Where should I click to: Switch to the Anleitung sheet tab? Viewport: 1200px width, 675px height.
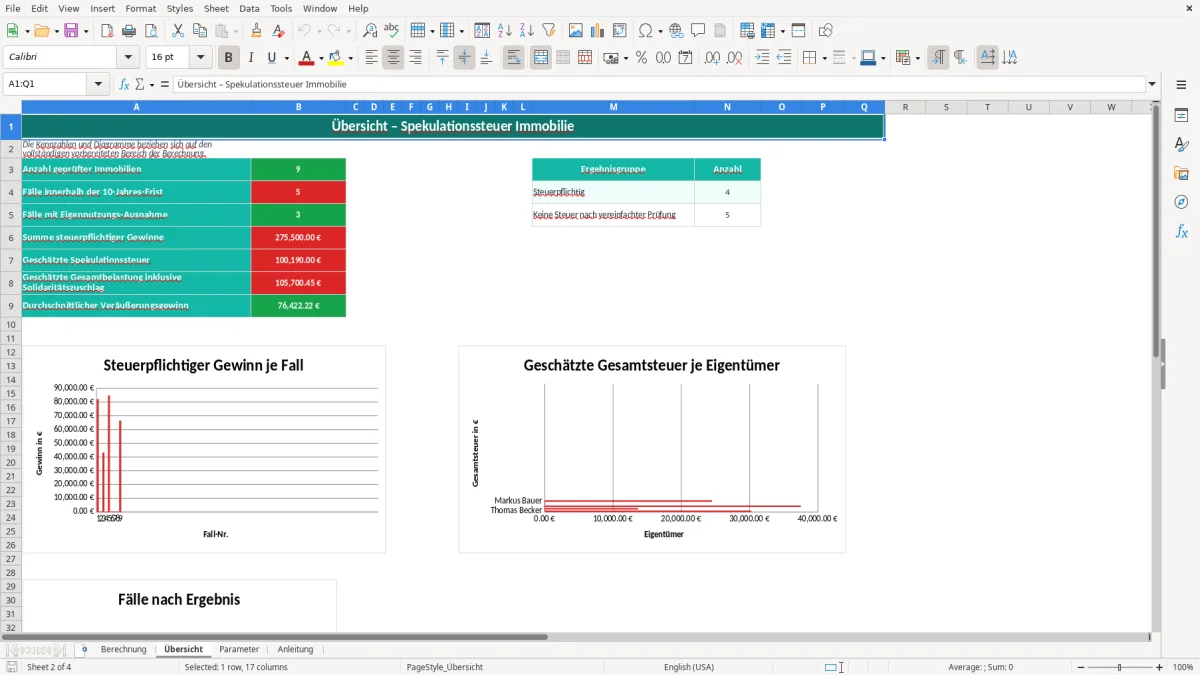295,649
